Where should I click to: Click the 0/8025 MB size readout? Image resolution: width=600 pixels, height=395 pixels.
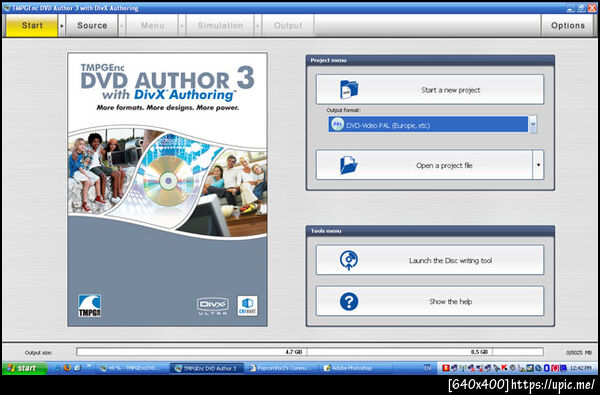click(579, 352)
